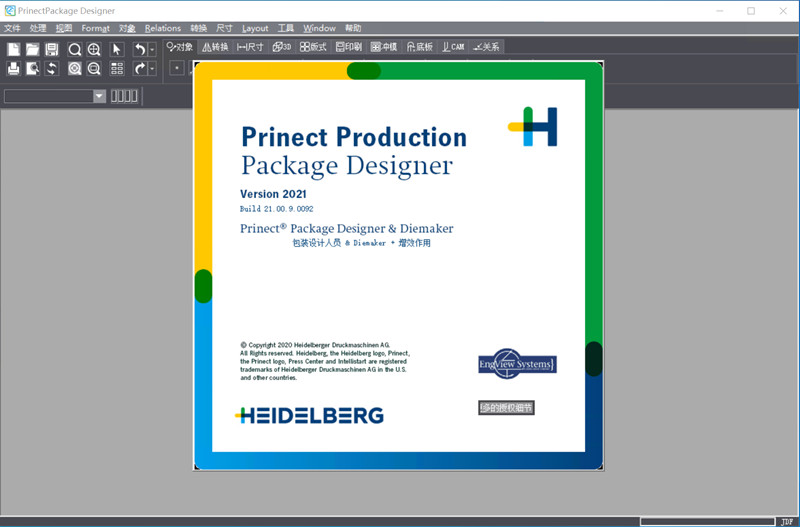This screenshot has height=527, width=800.
Task: Click the Redo arrow icon
Action: coord(140,68)
